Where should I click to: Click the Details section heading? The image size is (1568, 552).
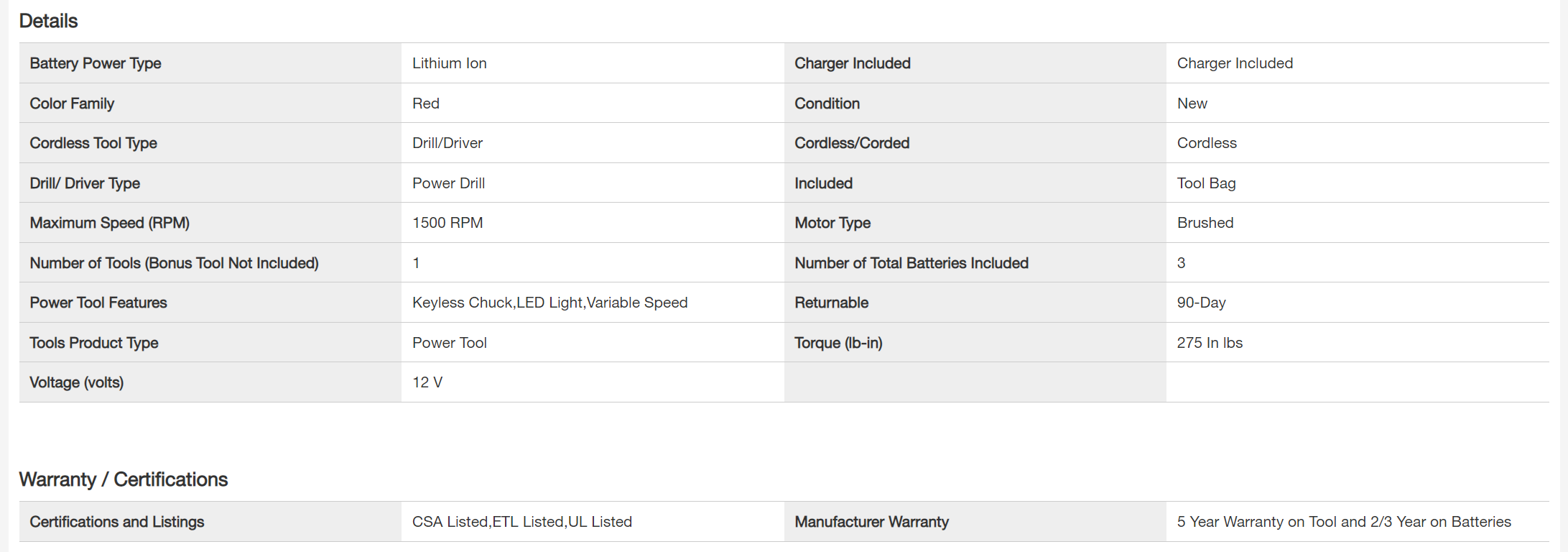pos(48,21)
